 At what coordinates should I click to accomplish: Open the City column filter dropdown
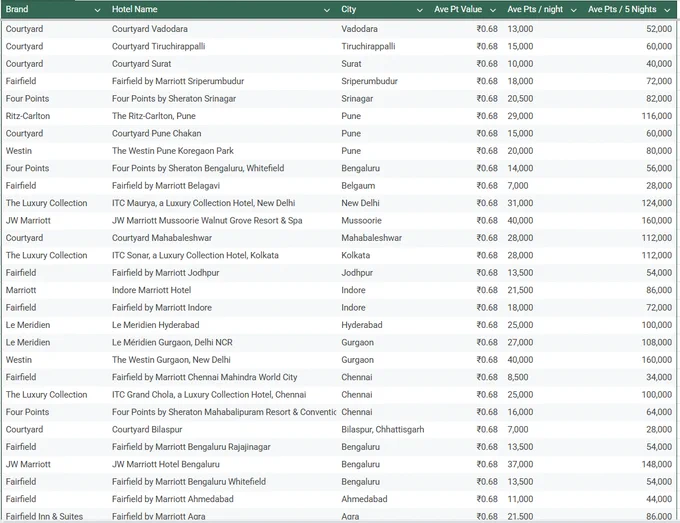[x=419, y=10]
